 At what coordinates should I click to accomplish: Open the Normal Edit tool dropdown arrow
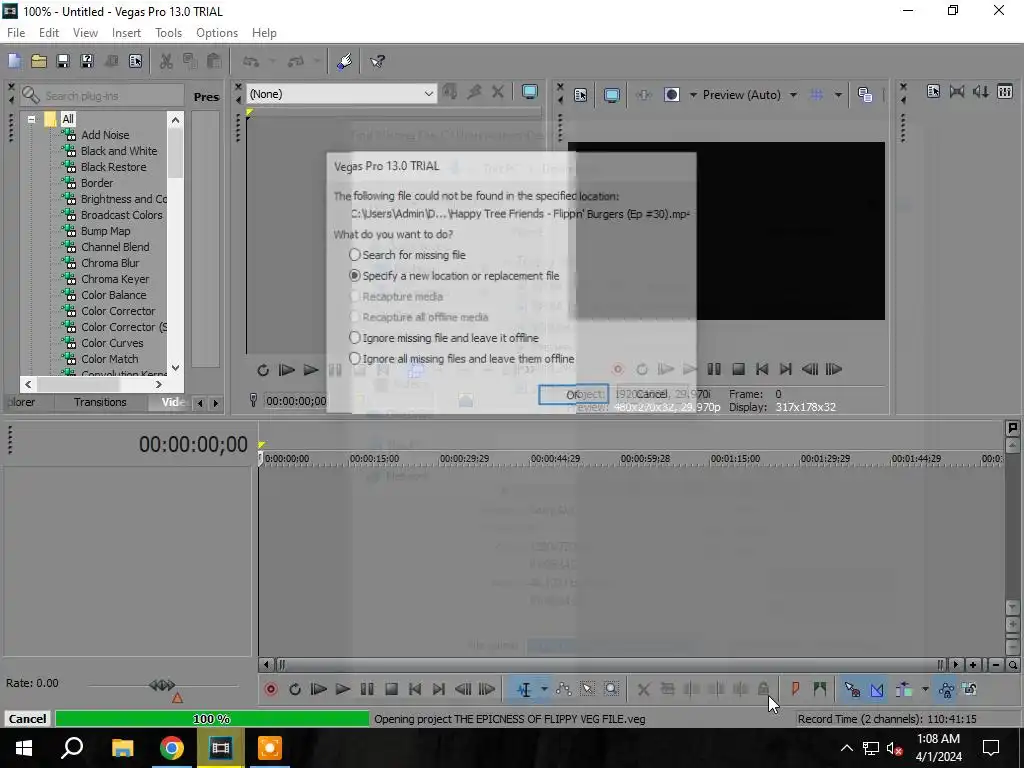point(543,689)
